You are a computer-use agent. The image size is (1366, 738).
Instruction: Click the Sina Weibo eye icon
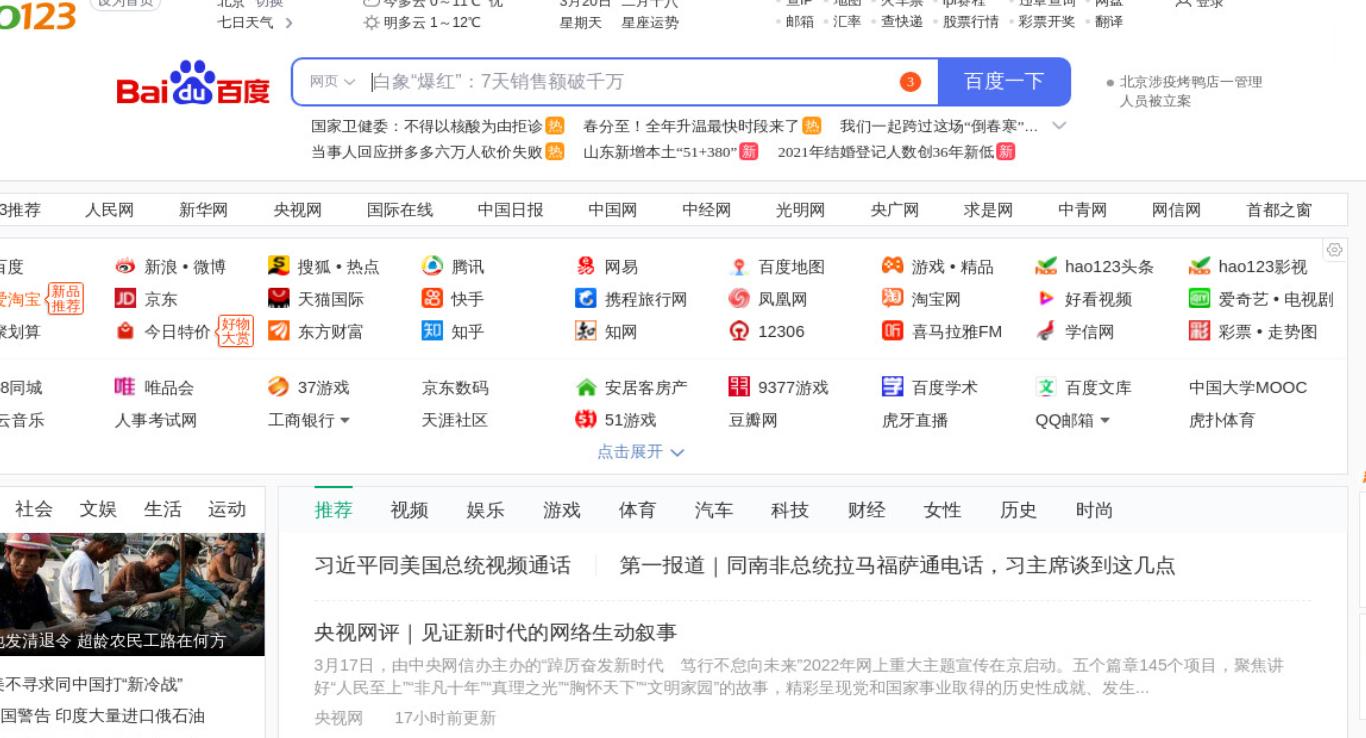click(x=125, y=267)
